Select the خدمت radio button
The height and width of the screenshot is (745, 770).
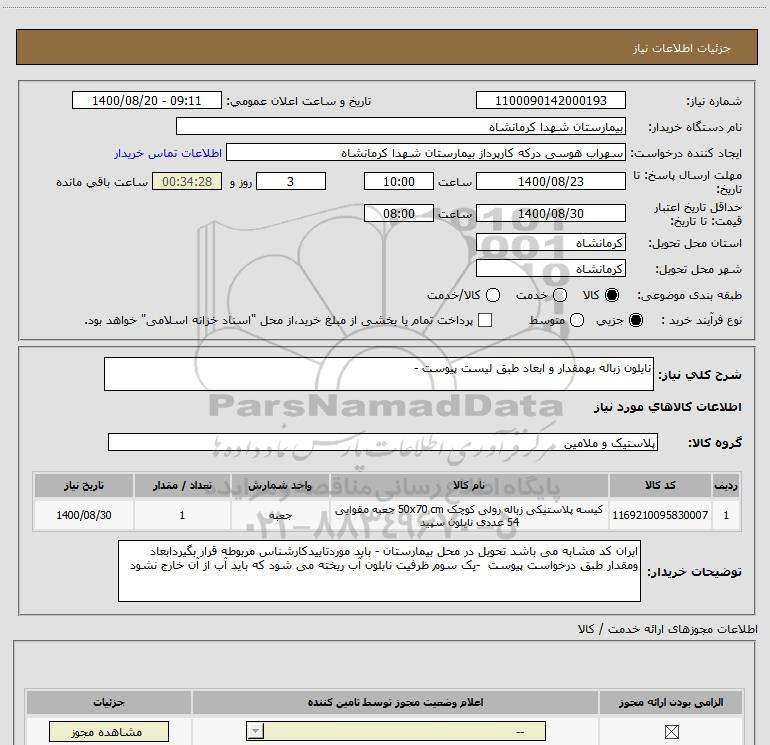tap(560, 295)
